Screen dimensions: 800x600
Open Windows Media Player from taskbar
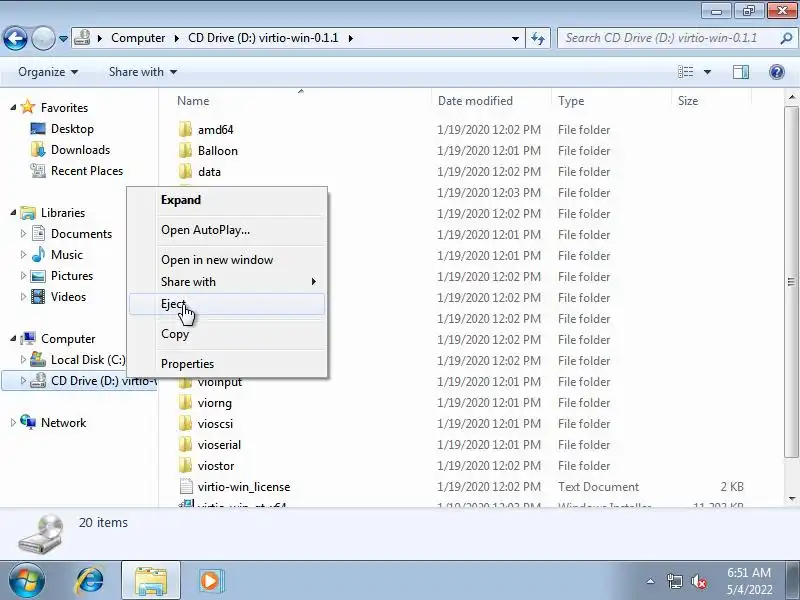point(210,581)
